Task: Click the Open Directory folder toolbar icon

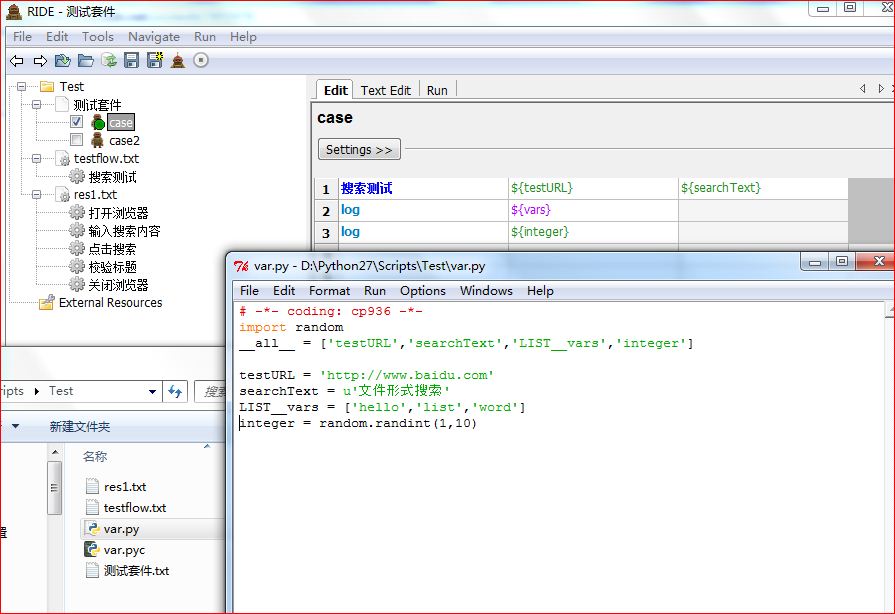Action: click(86, 61)
